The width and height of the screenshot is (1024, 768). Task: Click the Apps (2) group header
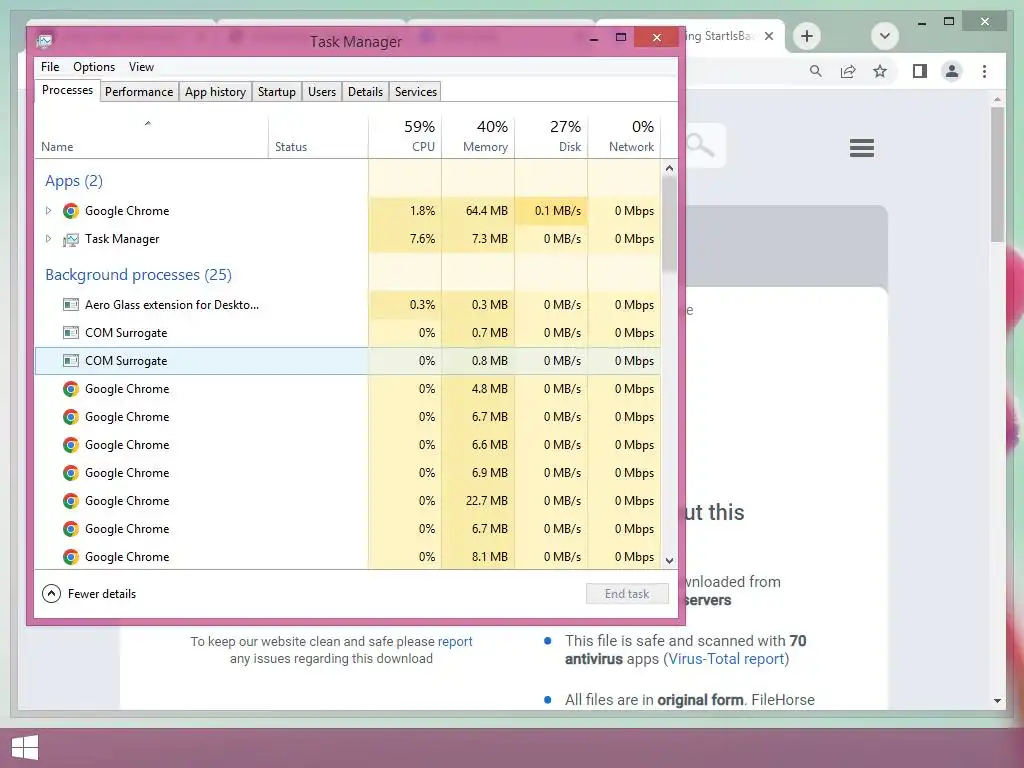[x=74, y=181]
